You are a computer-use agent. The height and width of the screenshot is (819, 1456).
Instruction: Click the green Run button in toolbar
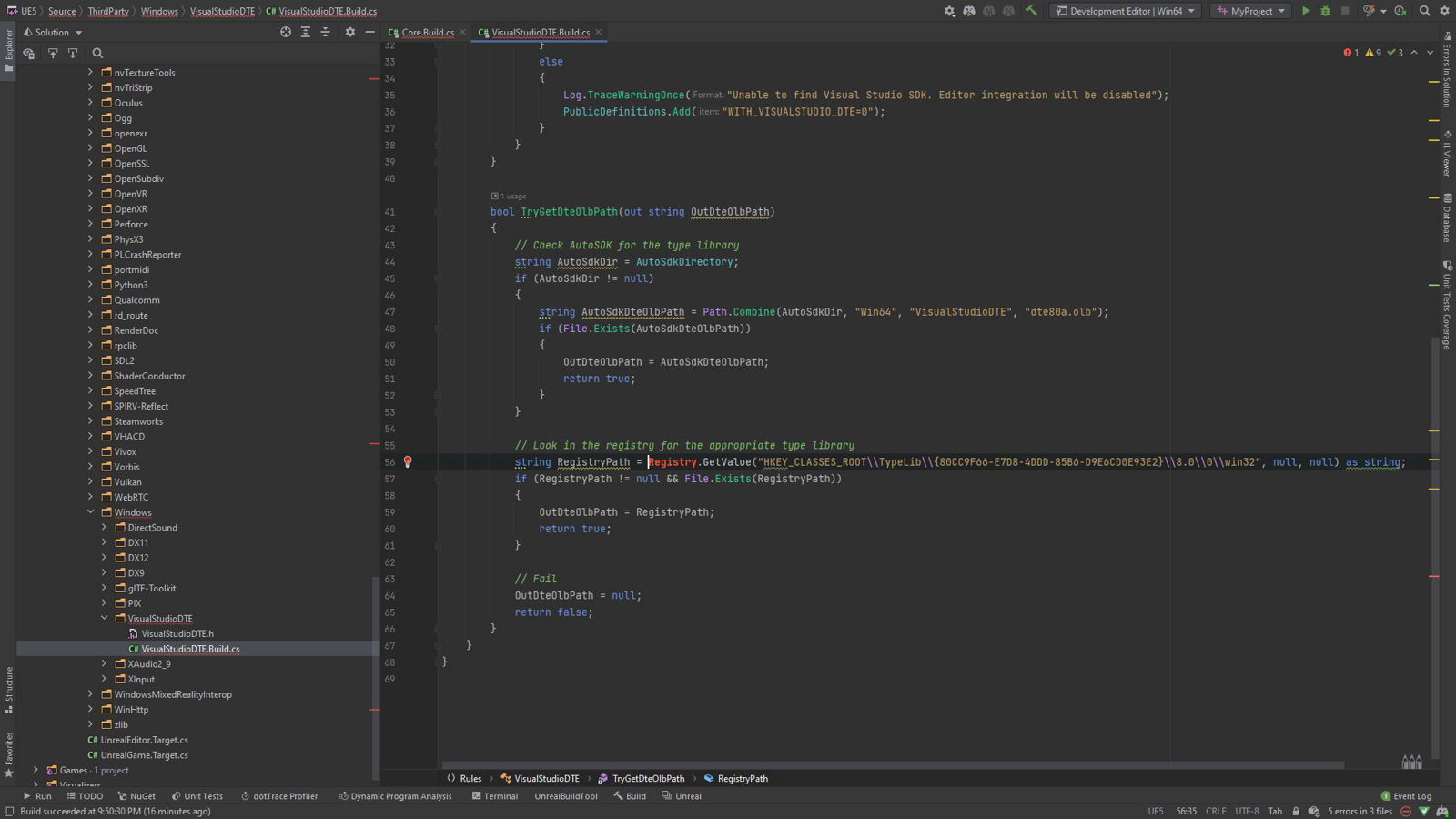pyautogui.click(x=1306, y=11)
